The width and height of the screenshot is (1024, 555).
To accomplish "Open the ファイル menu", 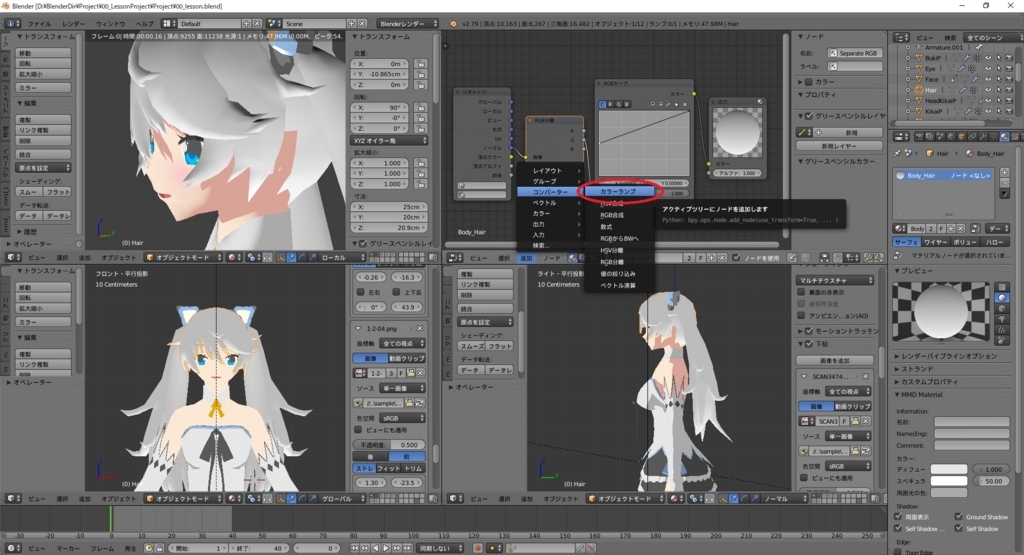I will point(39,24).
